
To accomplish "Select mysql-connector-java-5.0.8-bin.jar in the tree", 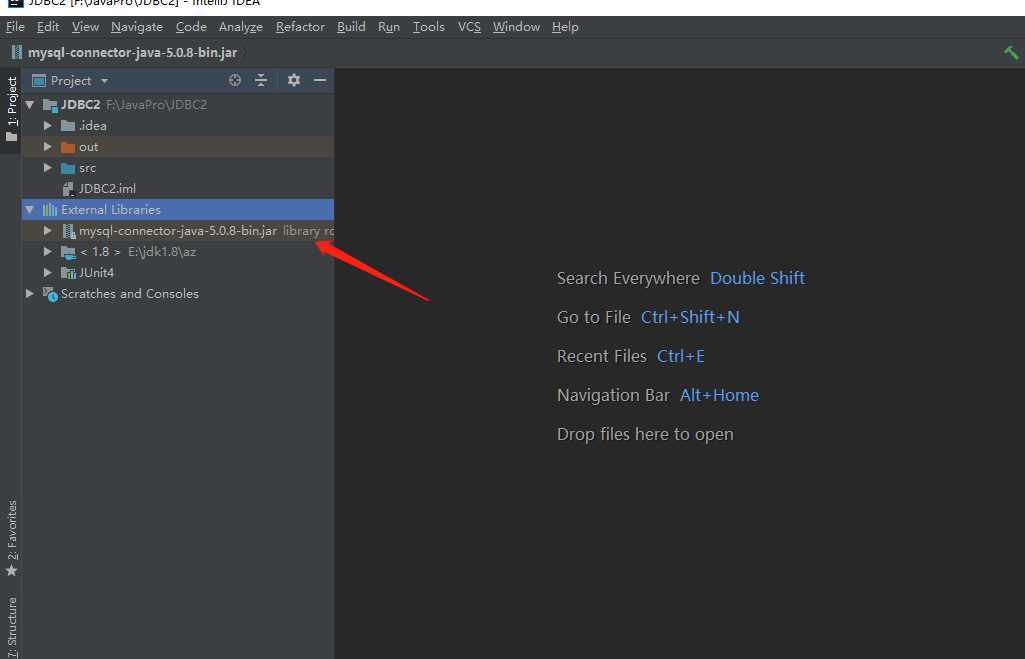I will 178,231.
